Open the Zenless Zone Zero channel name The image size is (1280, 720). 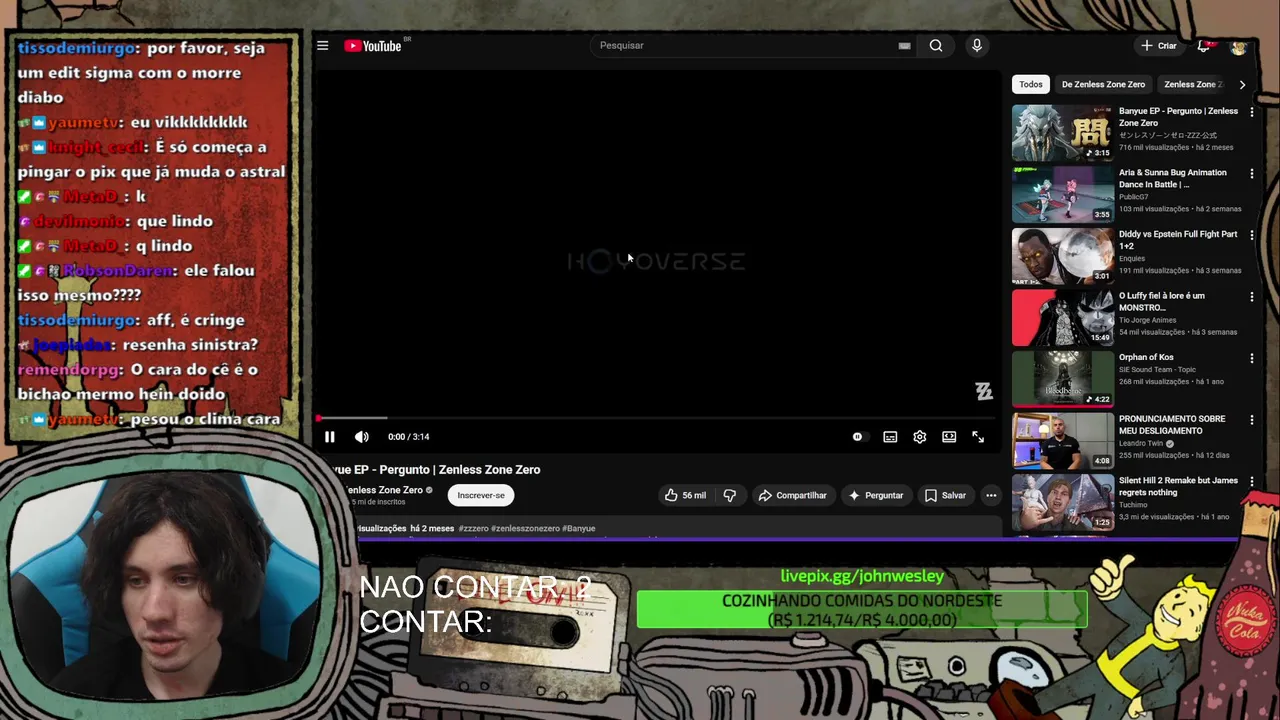point(384,490)
